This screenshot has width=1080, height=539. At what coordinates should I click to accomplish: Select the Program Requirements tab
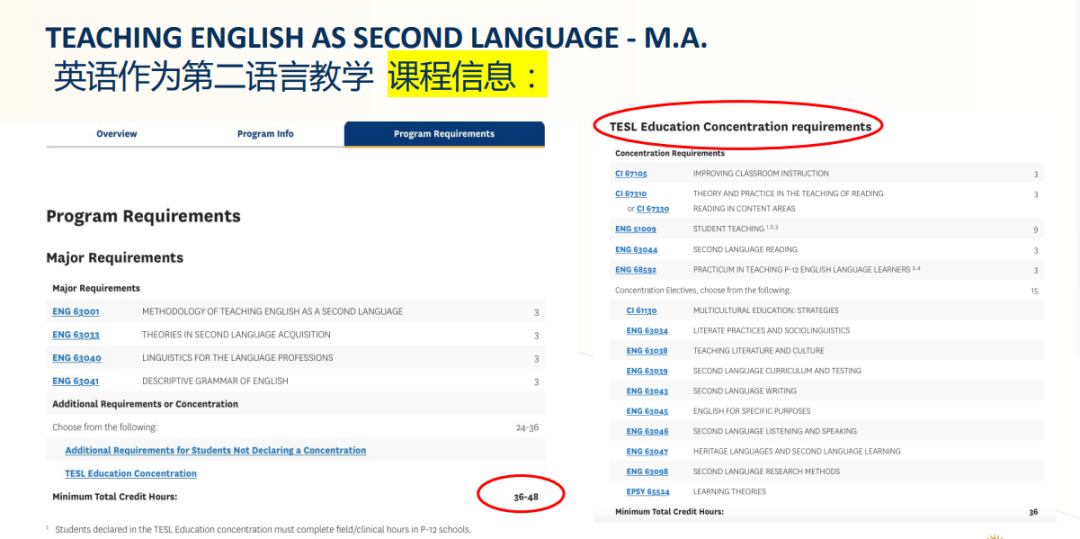click(x=444, y=134)
